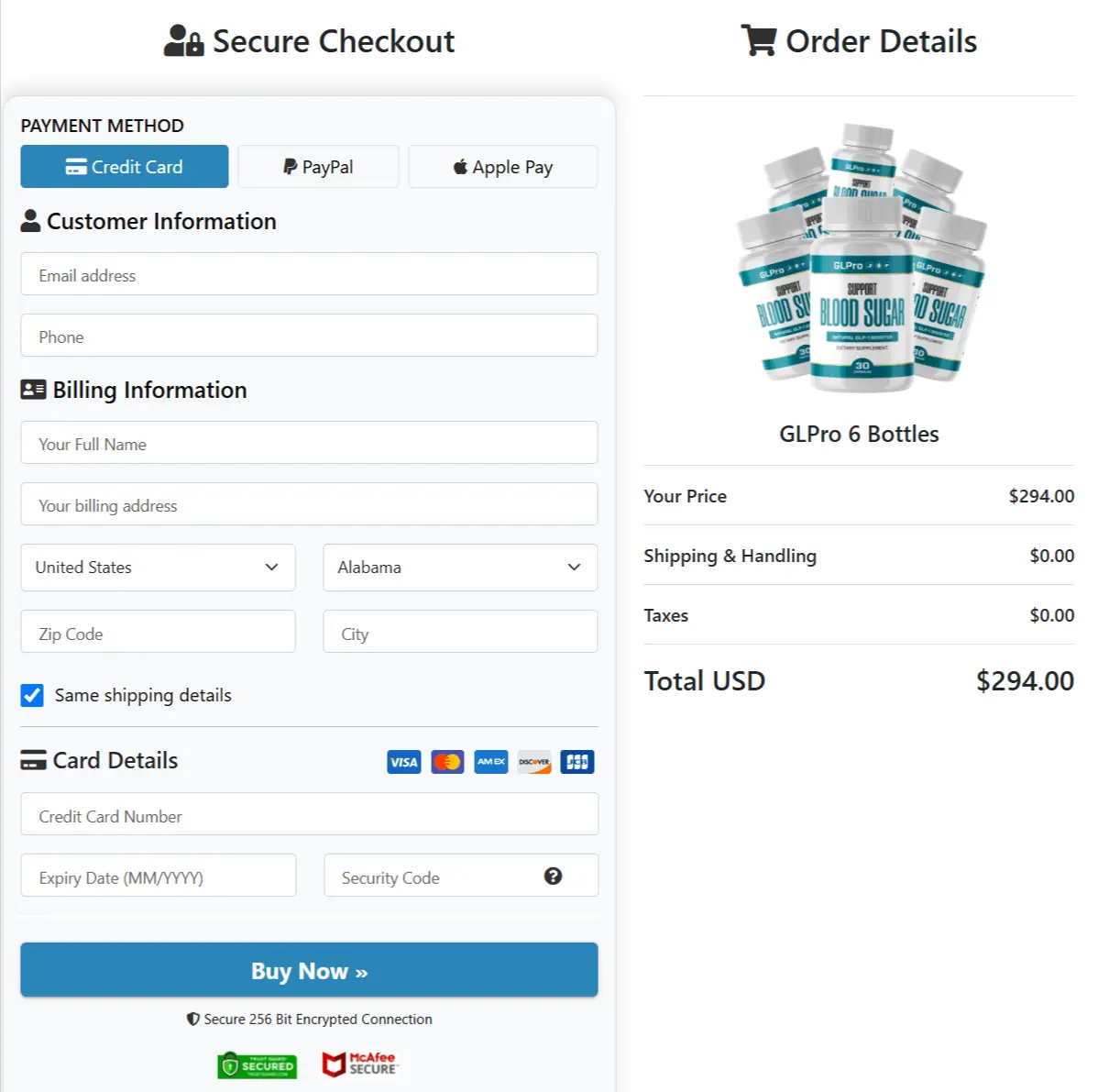Select the AMEX payment icon

click(490, 762)
